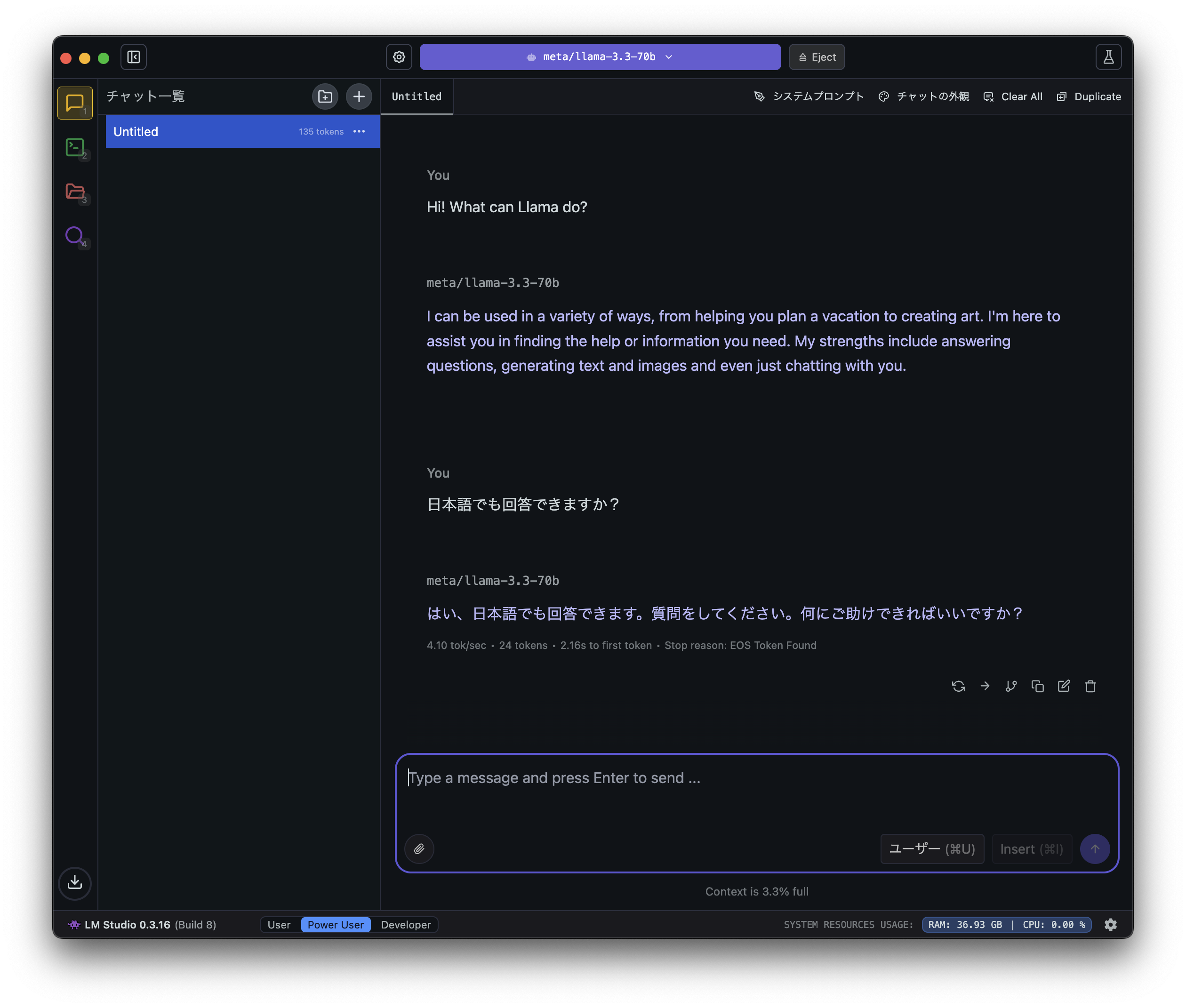Attach a file with paperclip icon
1186x1008 pixels.
tap(419, 848)
